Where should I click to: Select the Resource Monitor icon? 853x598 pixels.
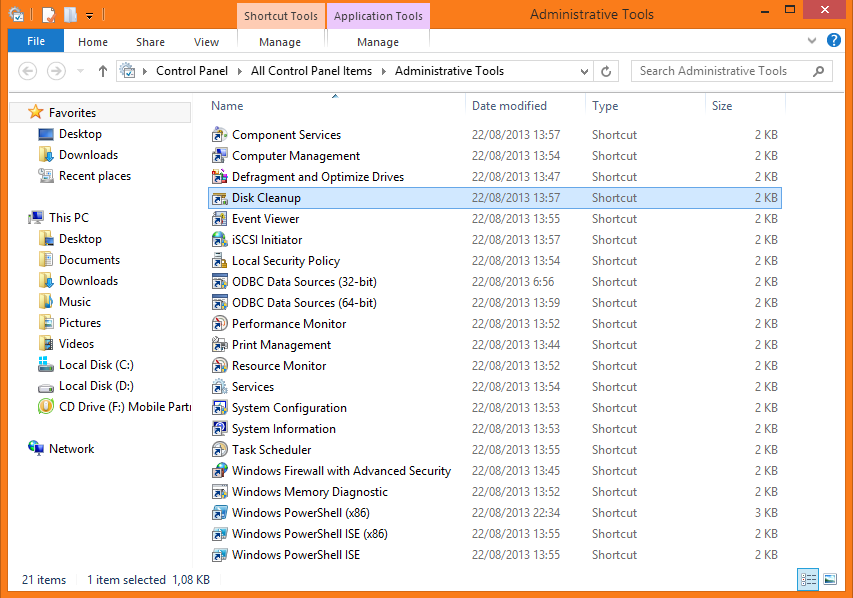click(x=219, y=366)
